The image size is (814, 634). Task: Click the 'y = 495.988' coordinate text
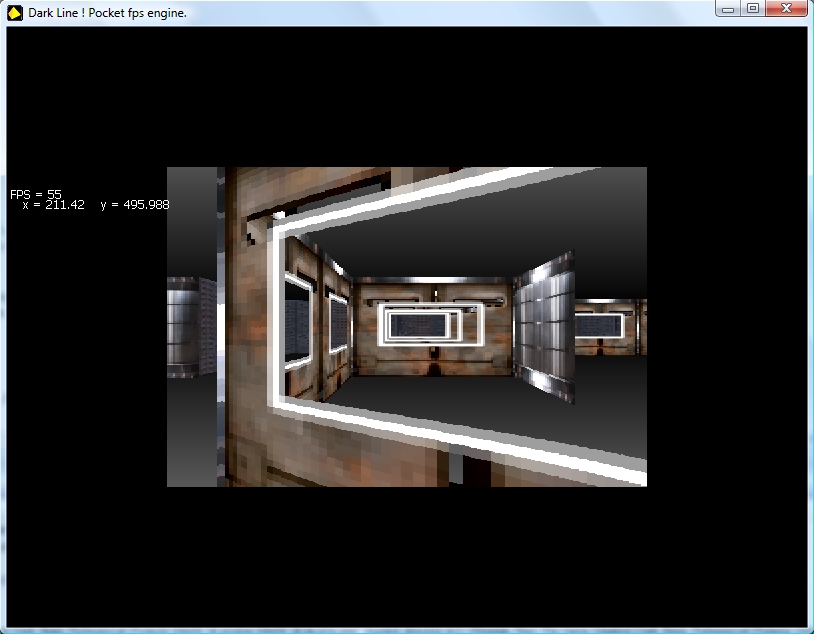click(x=135, y=205)
